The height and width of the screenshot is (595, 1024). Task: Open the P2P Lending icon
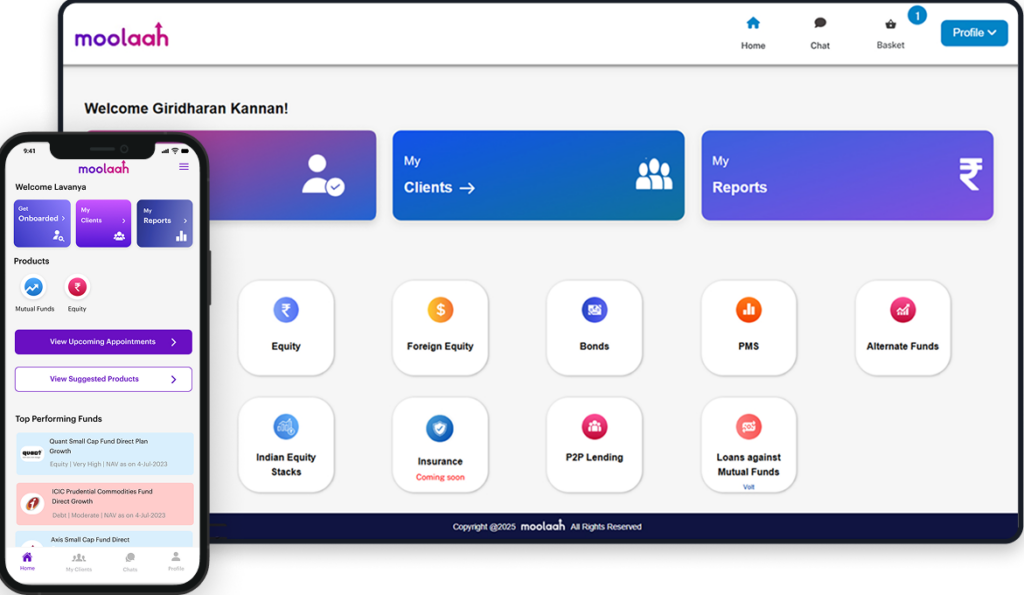click(x=594, y=428)
